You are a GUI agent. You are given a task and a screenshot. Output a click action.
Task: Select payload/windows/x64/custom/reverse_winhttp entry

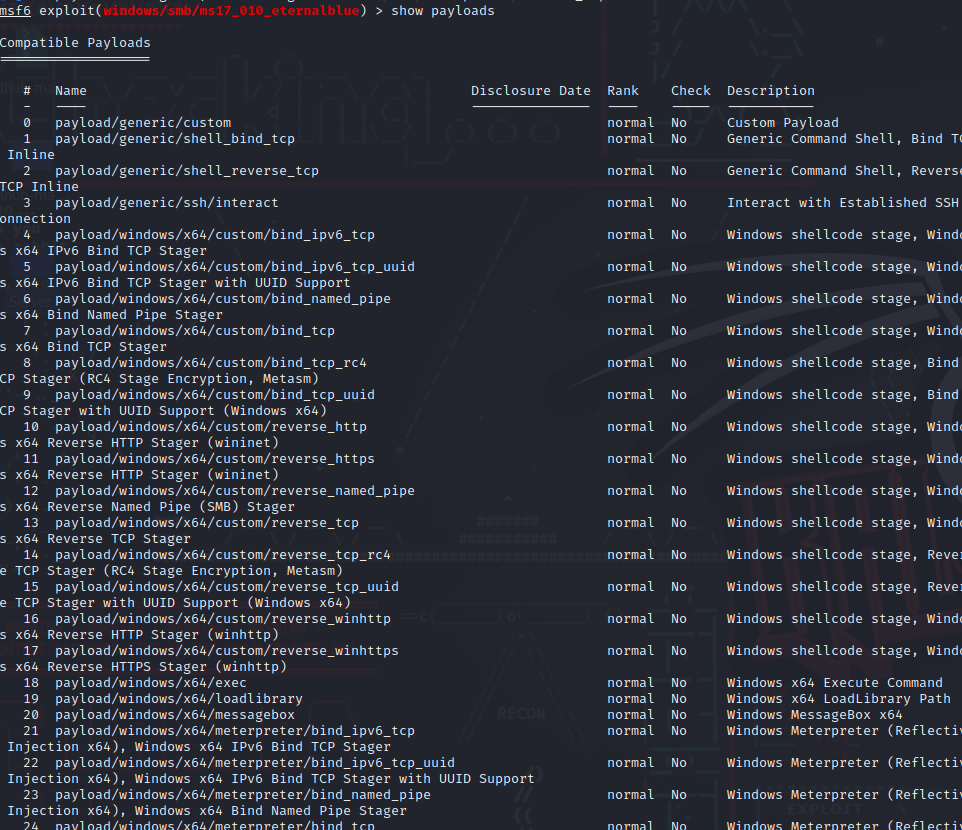[x=223, y=618]
